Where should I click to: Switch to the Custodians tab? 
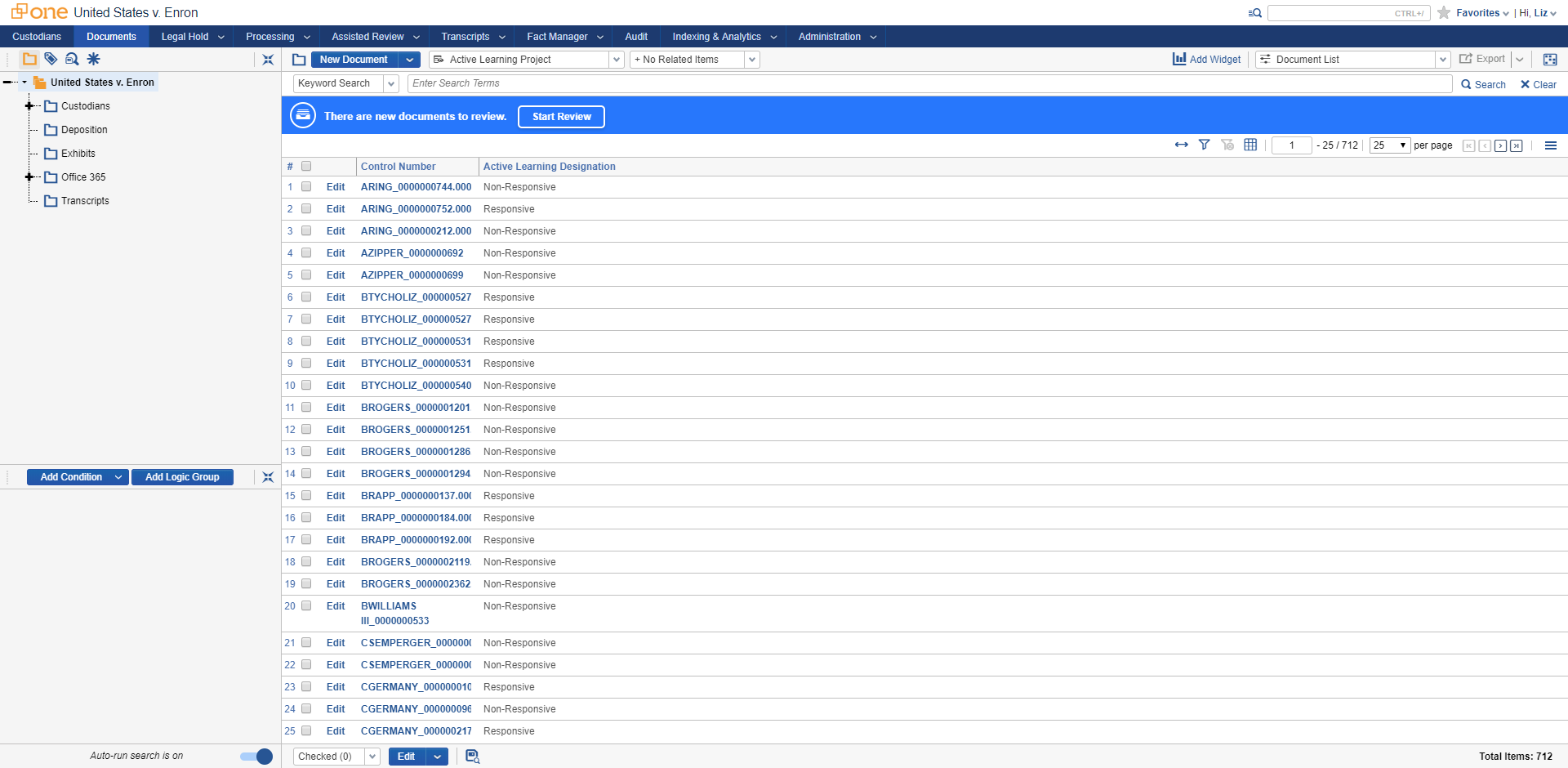(x=37, y=37)
